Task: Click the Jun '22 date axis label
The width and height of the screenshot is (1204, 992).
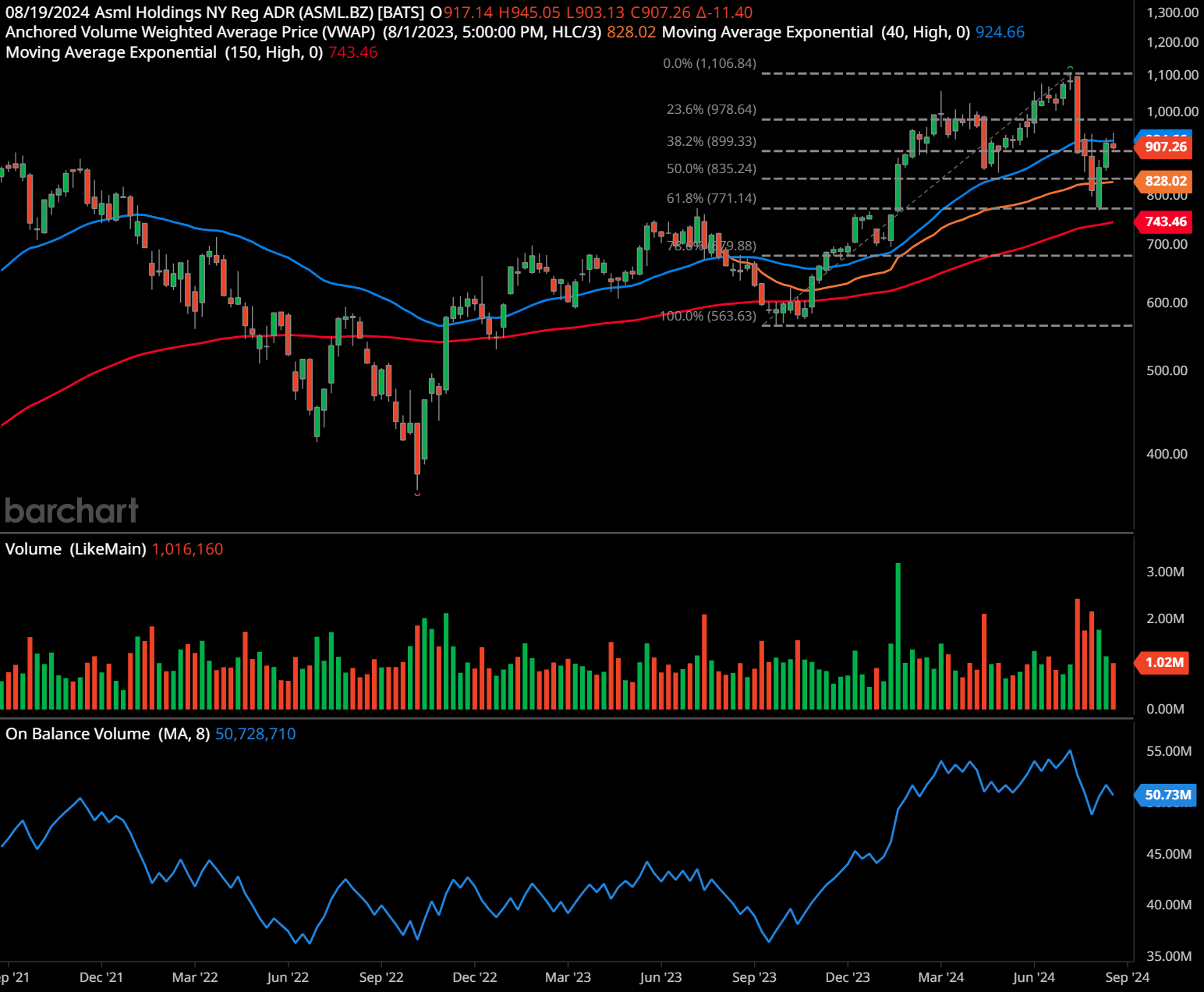Action: (x=288, y=977)
